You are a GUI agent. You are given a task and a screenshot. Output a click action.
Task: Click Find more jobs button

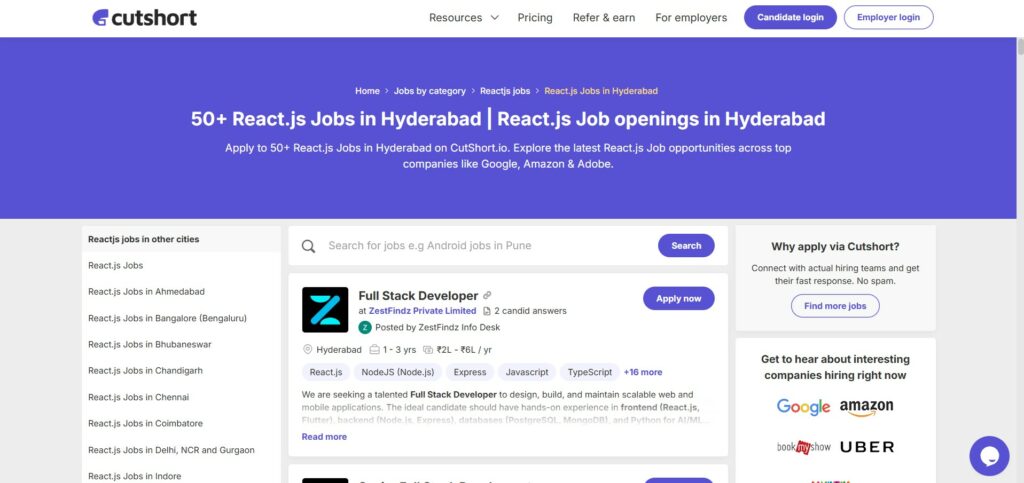coord(835,305)
